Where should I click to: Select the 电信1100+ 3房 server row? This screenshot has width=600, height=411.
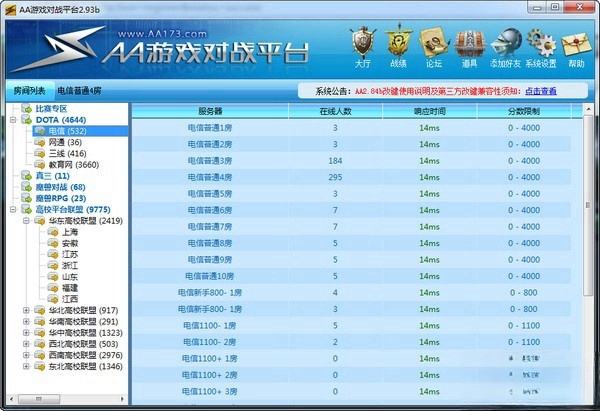click(351, 391)
